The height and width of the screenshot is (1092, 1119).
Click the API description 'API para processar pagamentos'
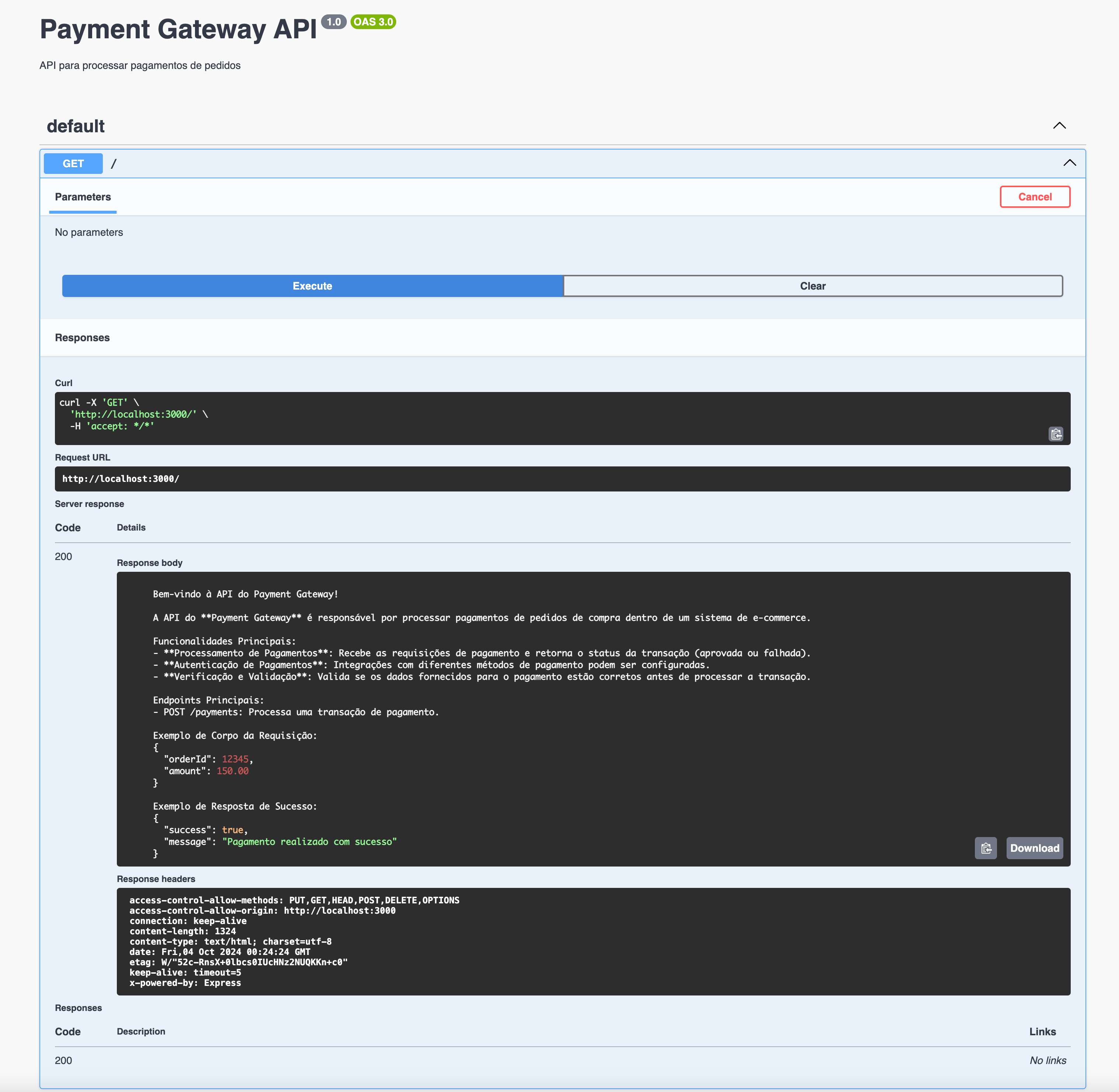[x=140, y=65]
